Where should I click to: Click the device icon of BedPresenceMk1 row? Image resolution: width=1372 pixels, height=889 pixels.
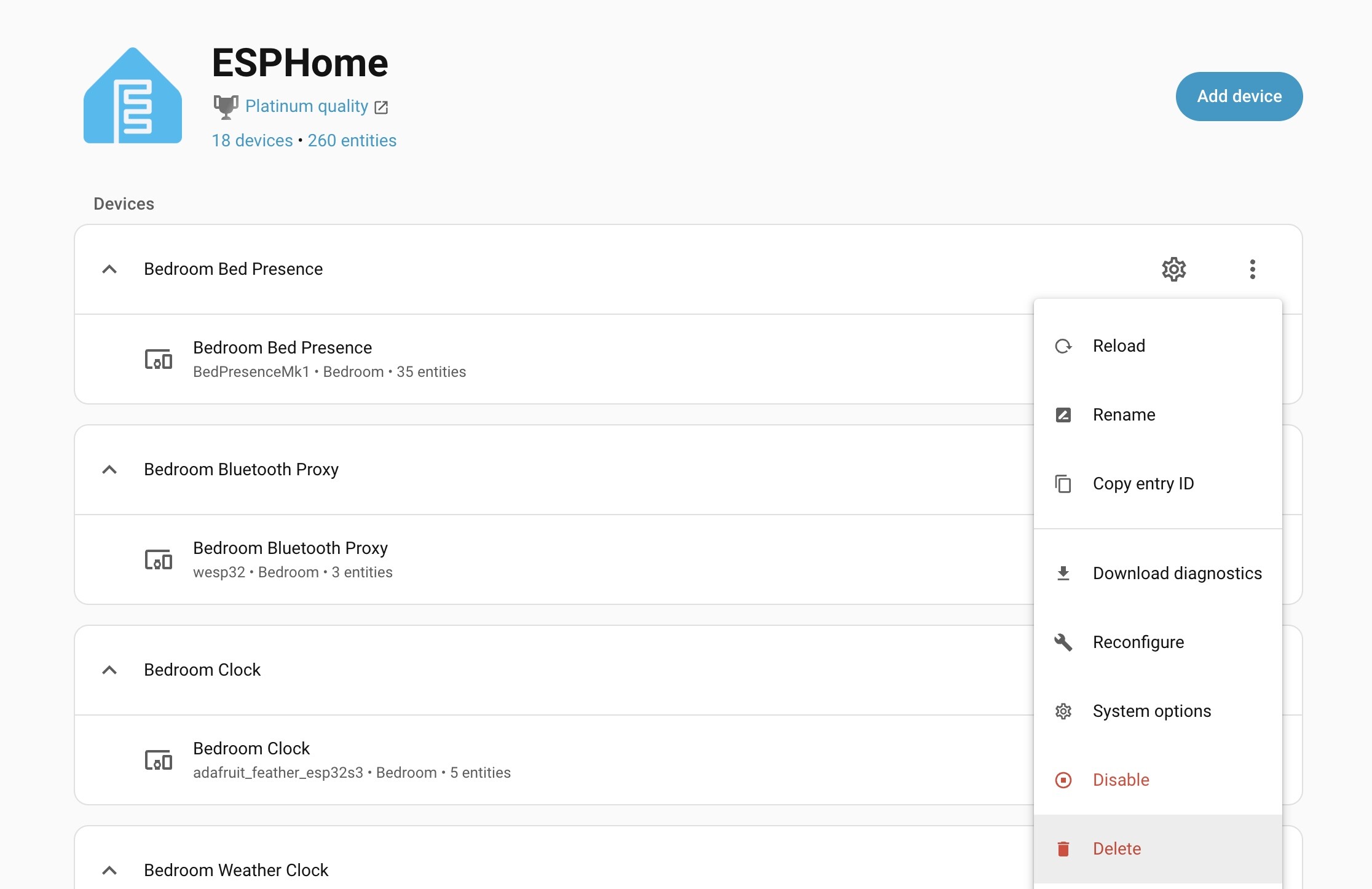159,359
